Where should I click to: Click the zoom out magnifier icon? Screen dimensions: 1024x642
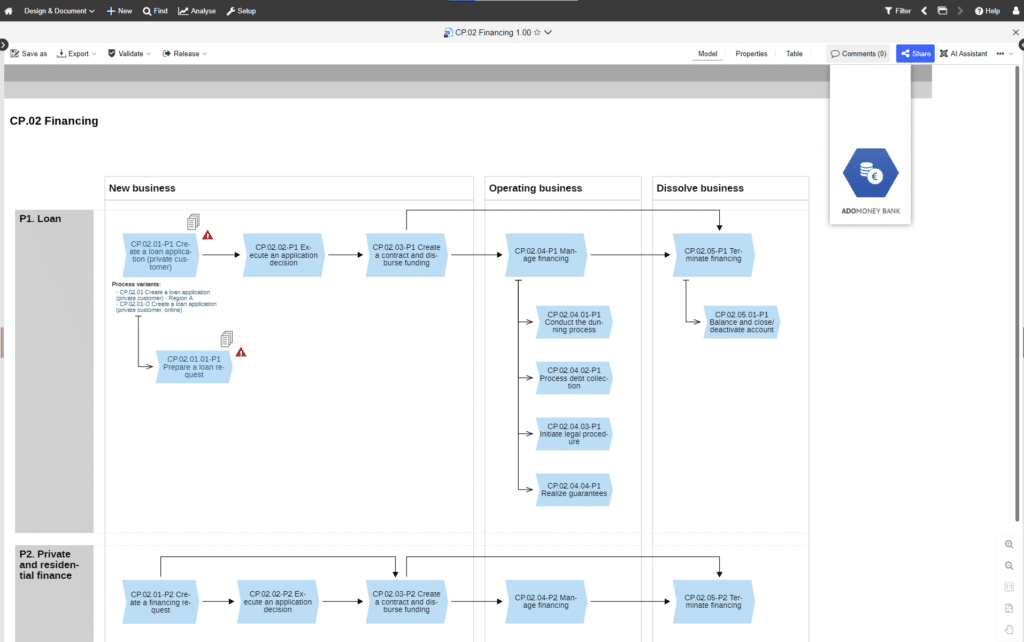click(x=1009, y=566)
